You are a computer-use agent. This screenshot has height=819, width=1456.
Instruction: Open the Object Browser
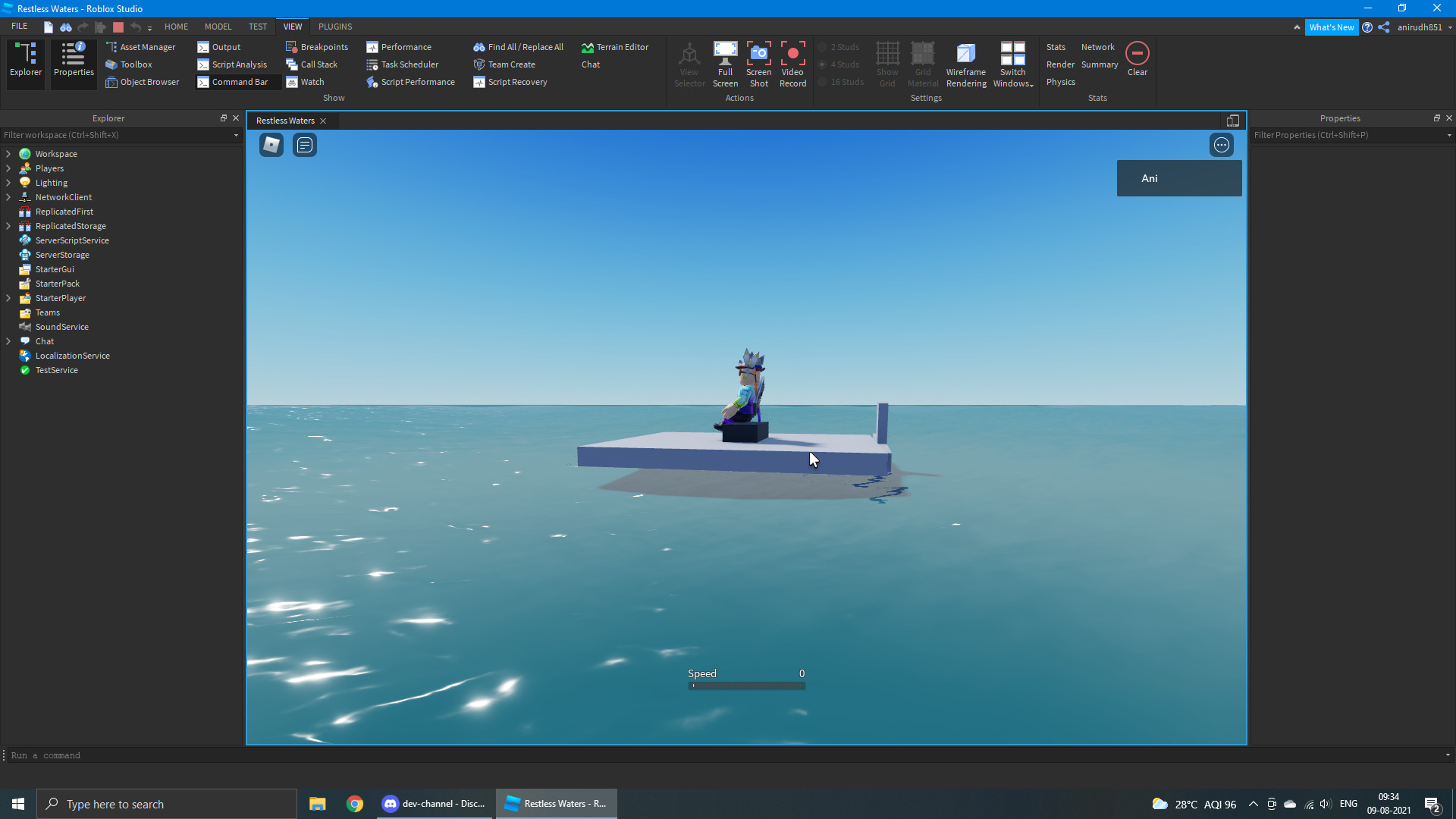[143, 82]
